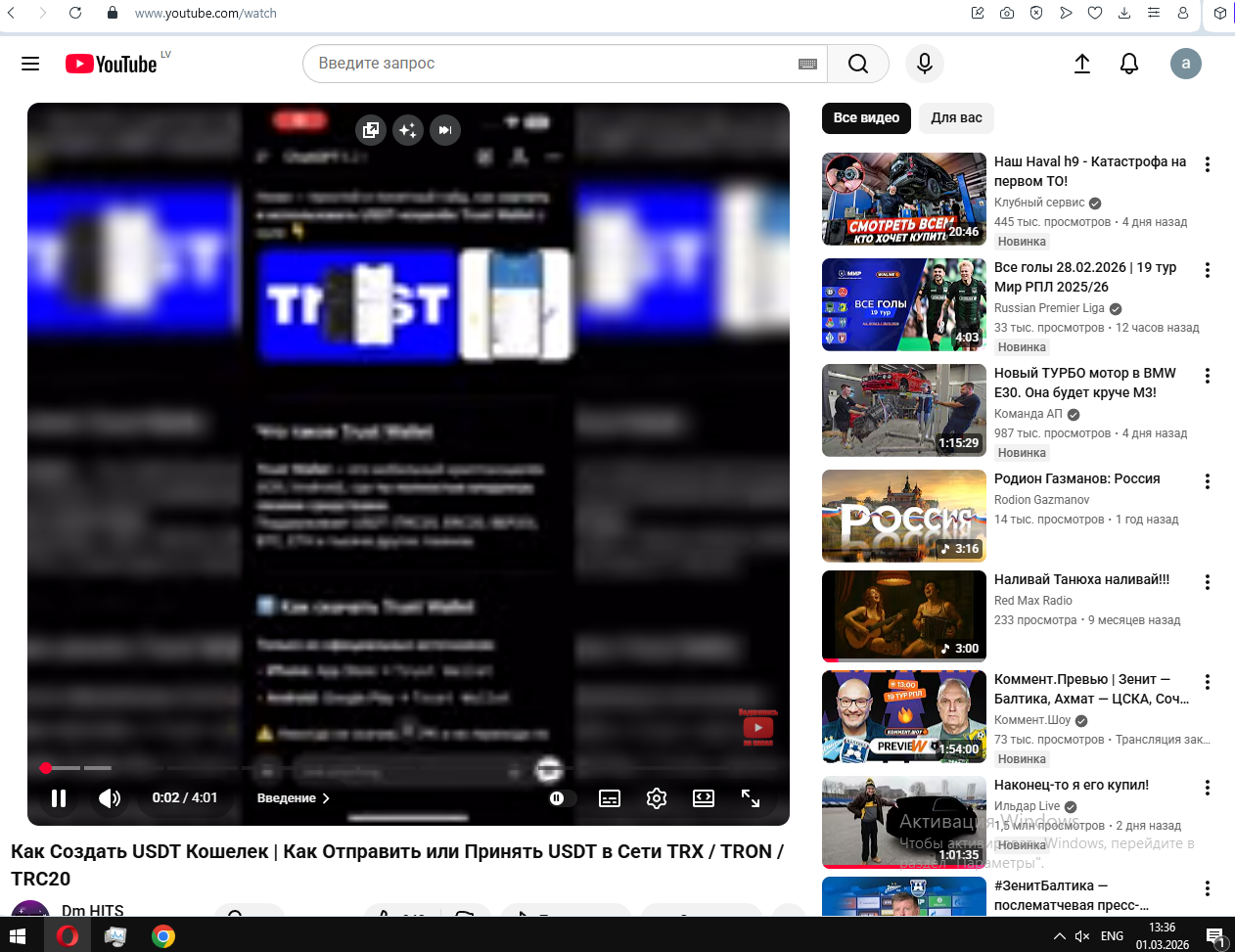
Task: Pause the video playback
Action: (59, 798)
